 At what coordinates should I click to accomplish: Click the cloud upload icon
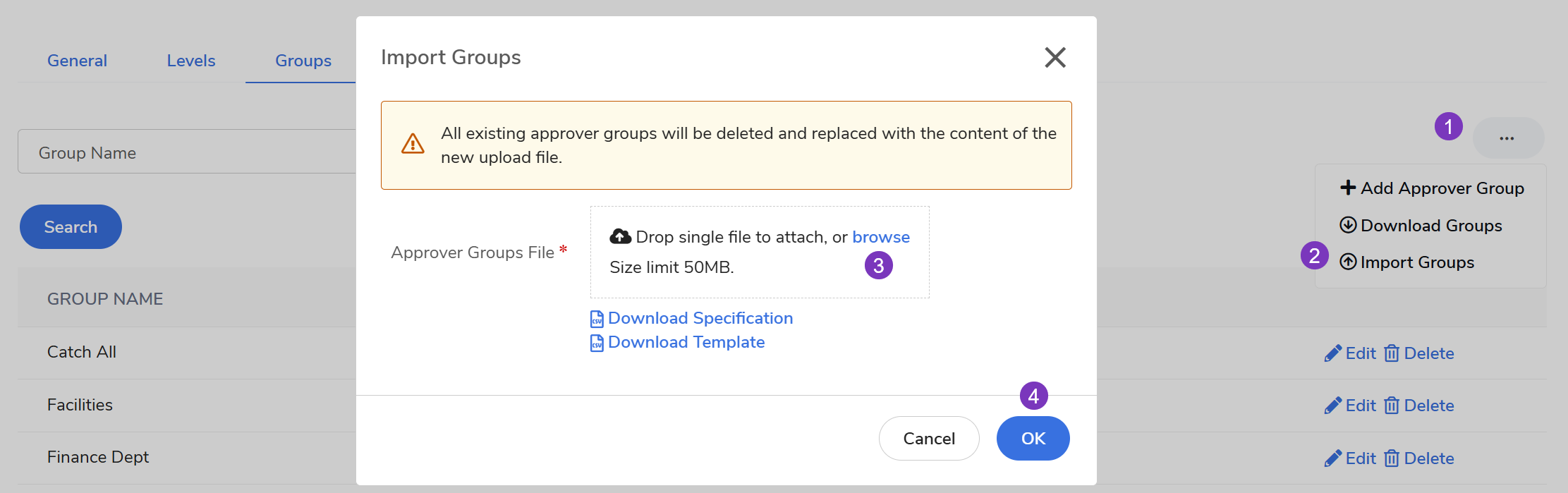[x=620, y=237]
